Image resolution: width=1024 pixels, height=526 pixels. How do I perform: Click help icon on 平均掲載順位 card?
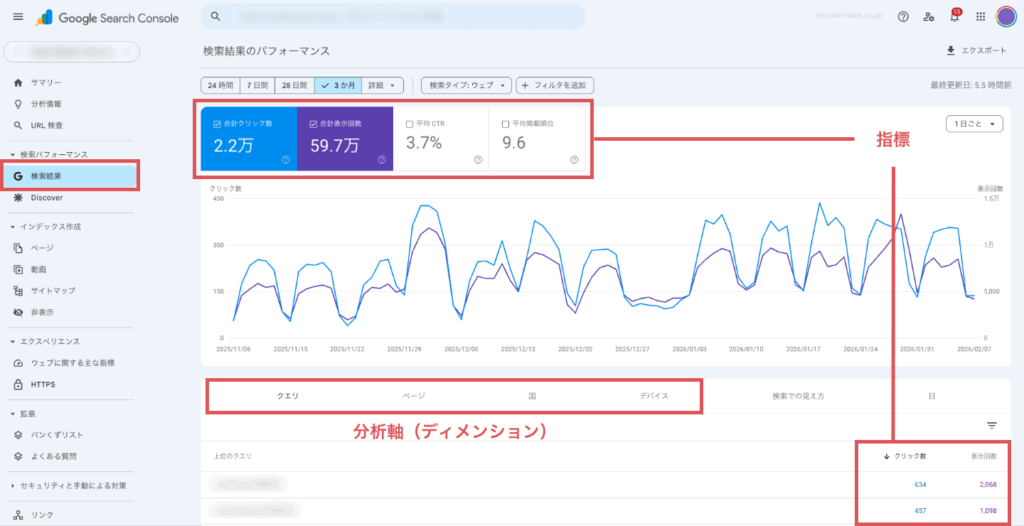[x=574, y=159]
